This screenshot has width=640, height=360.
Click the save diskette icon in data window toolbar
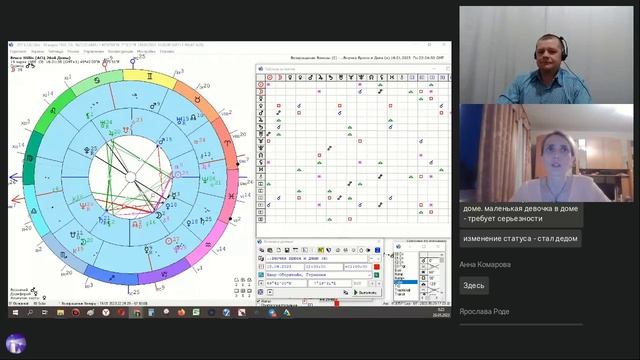click(287, 250)
